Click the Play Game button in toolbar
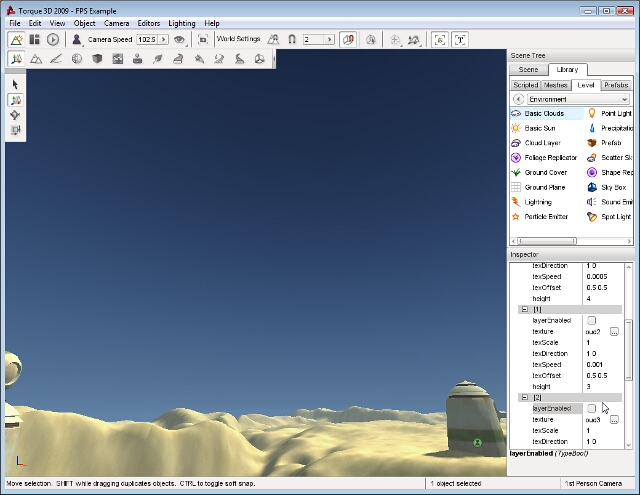The image size is (640, 495). (x=53, y=39)
